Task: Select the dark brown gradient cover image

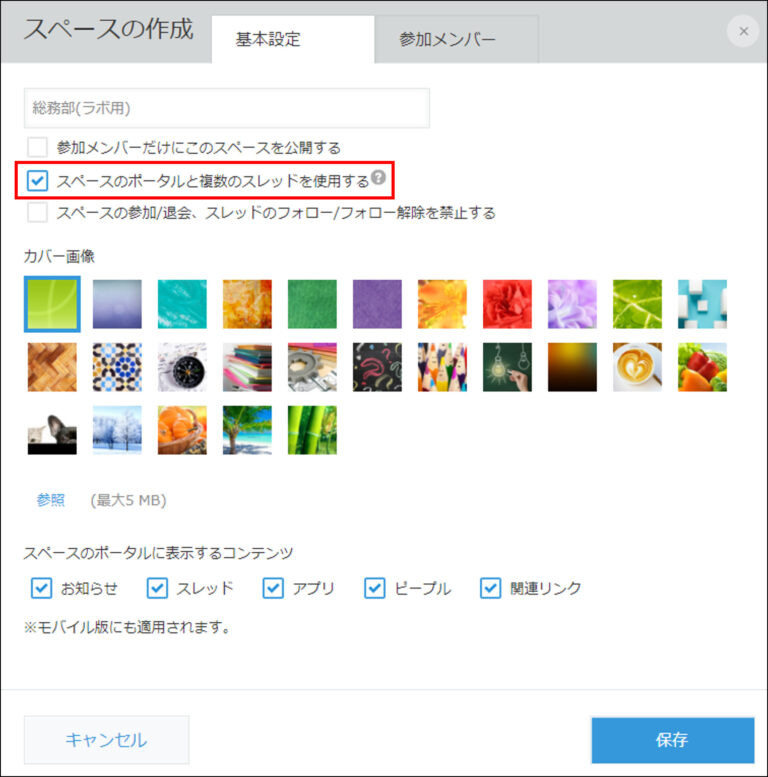Action: click(x=572, y=367)
